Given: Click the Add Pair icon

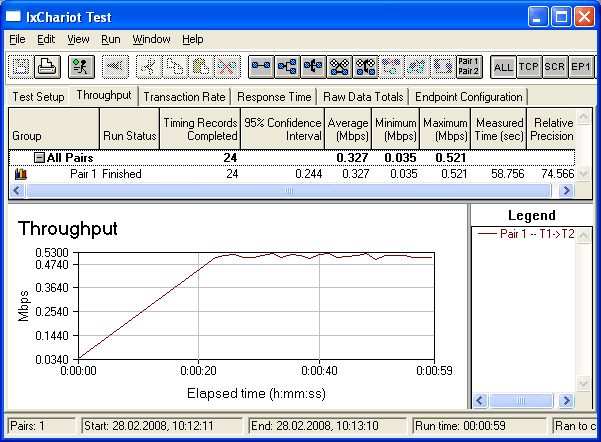Looking at the screenshot, I should point(261,67).
